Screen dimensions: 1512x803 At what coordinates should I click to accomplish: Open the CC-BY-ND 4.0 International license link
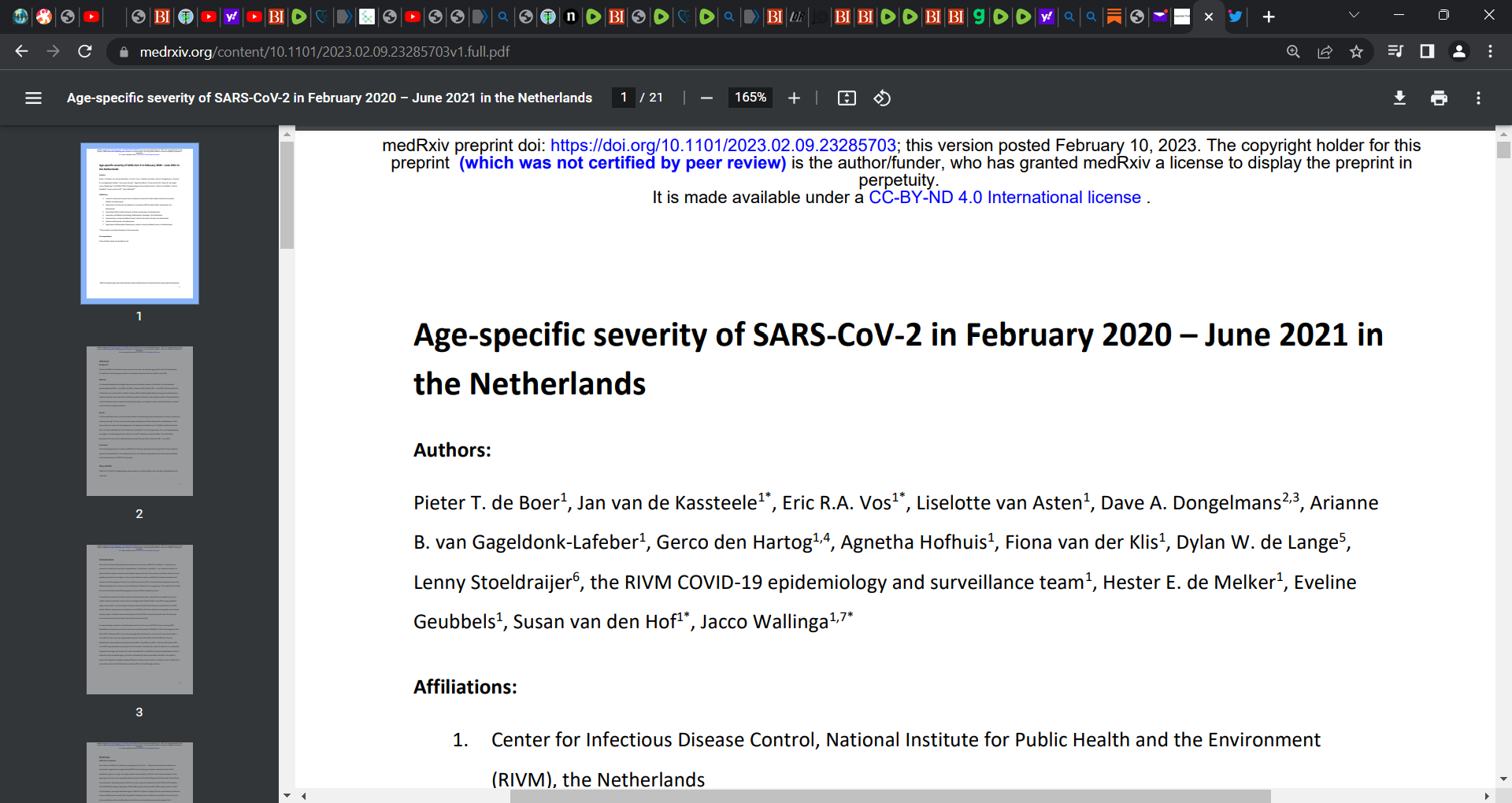[1005, 198]
